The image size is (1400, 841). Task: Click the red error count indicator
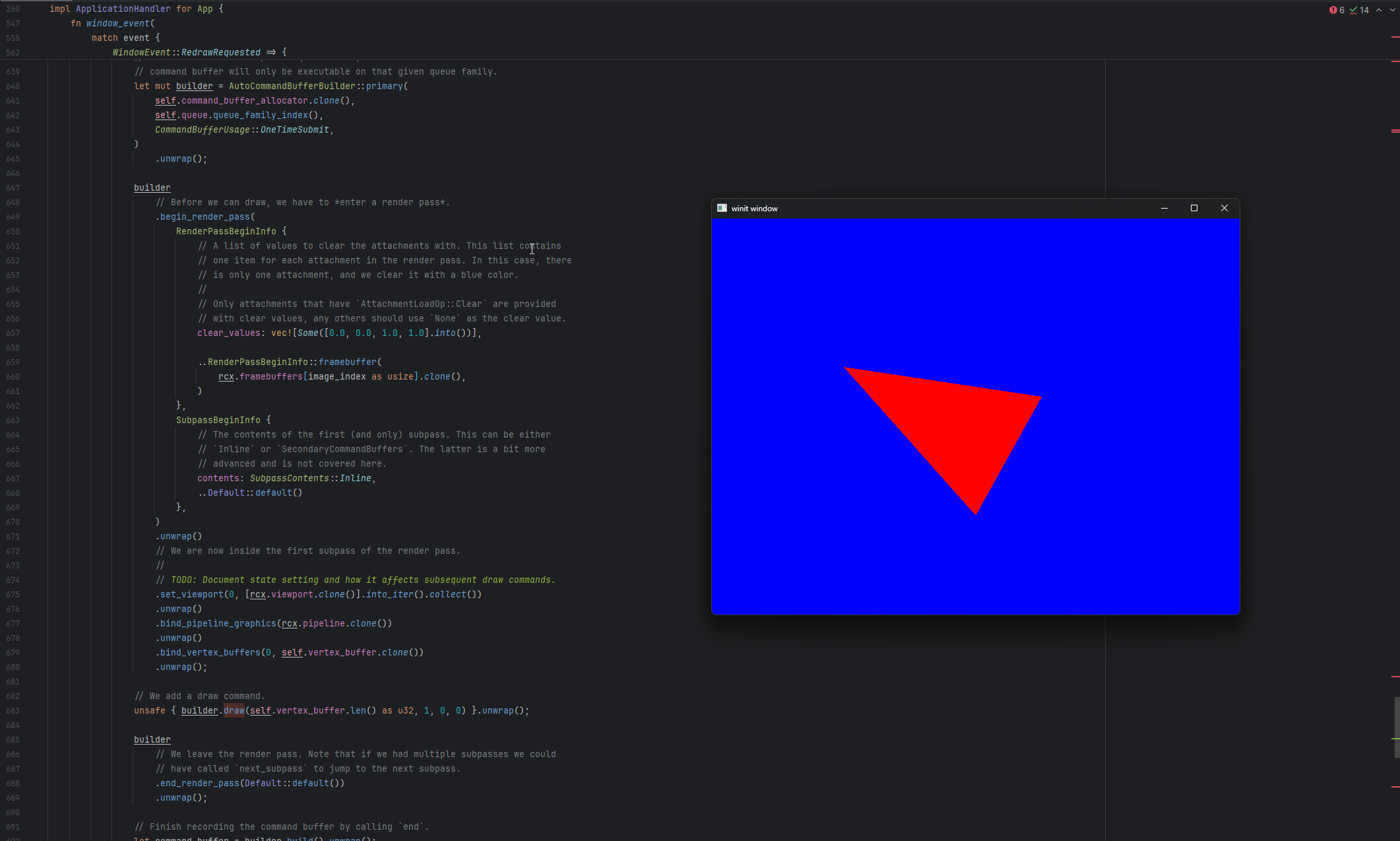(1337, 10)
